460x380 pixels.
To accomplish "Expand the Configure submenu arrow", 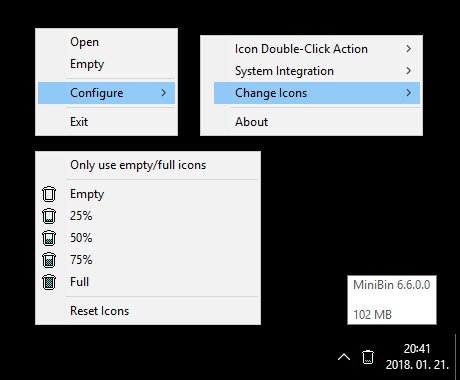I will [163, 93].
